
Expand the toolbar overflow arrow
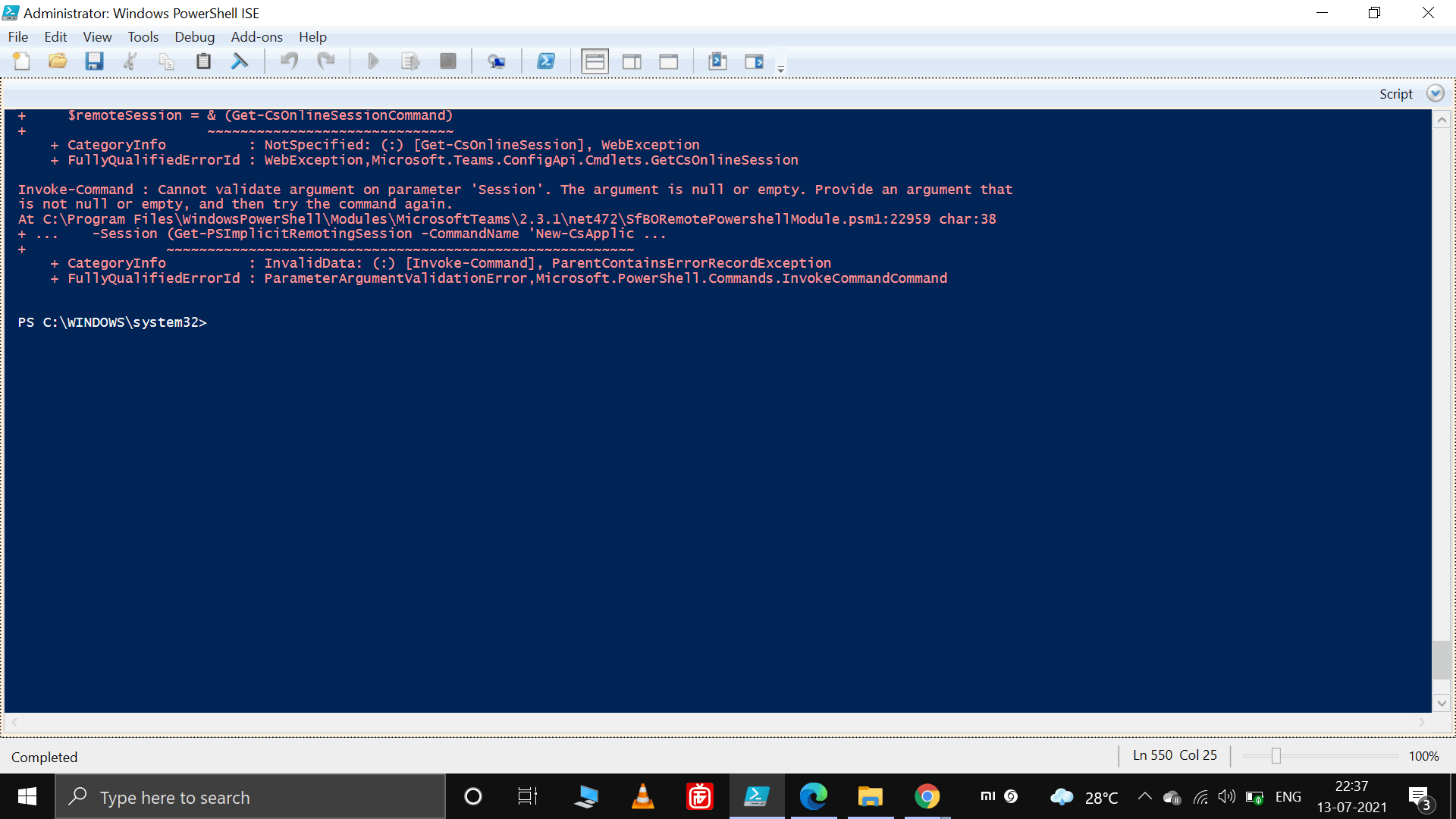point(781,68)
